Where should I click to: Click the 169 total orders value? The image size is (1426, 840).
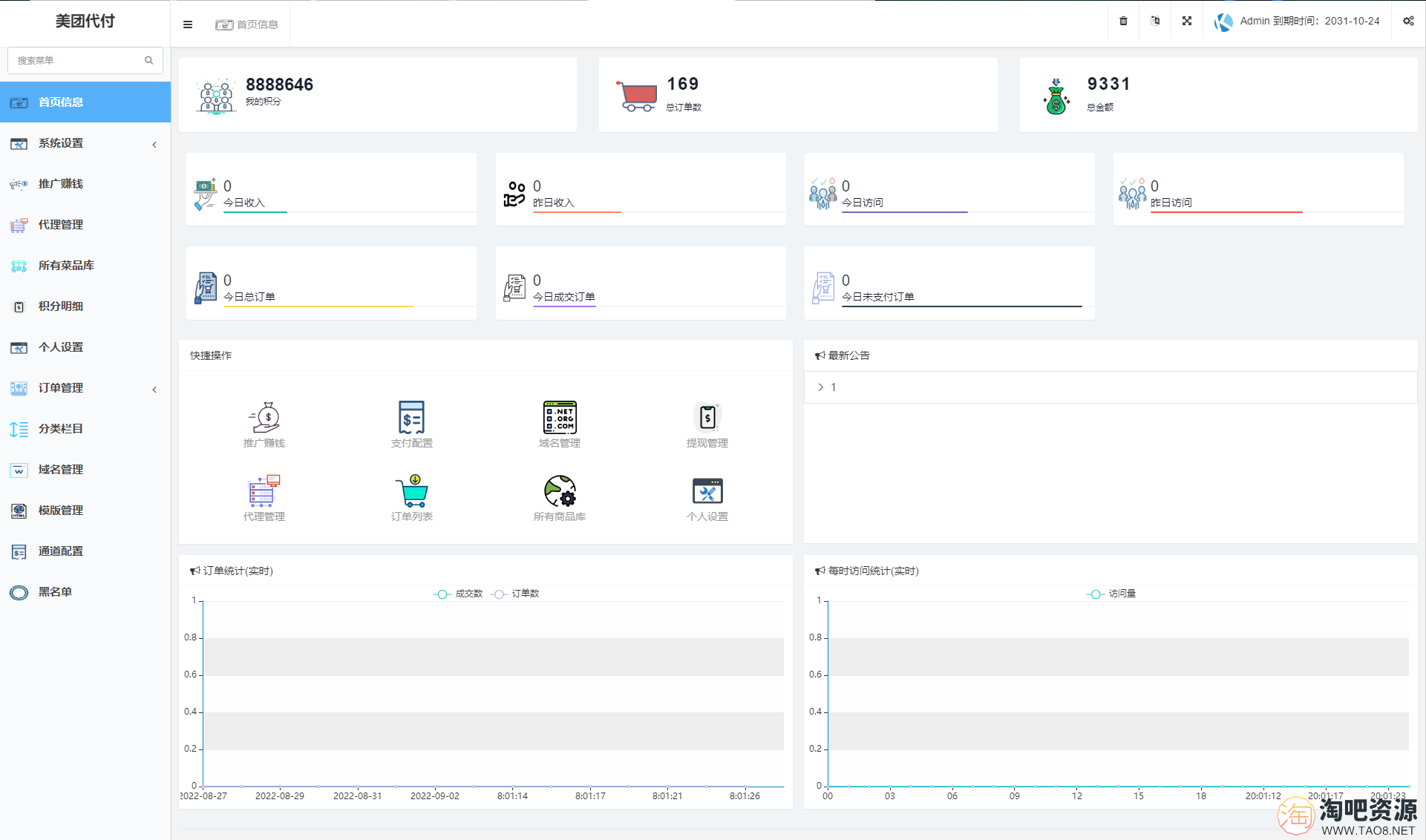pyautogui.click(x=683, y=84)
